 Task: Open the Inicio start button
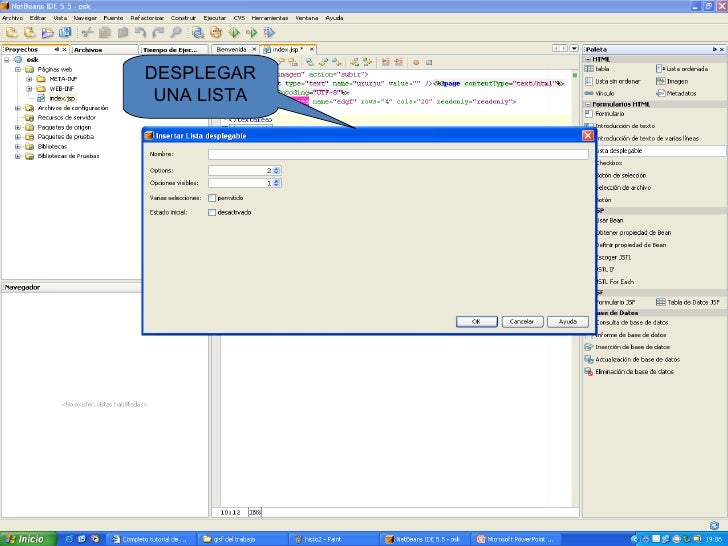tap(28, 539)
